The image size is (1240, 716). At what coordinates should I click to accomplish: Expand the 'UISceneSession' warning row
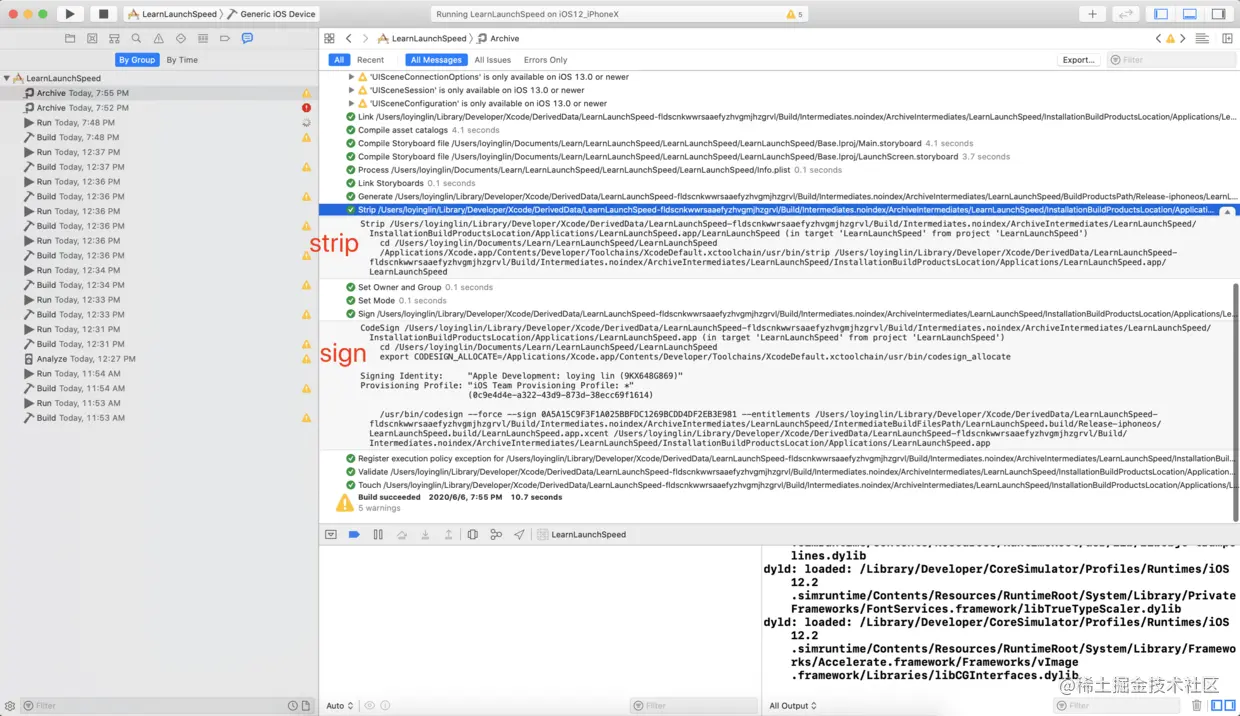coord(351,90)
